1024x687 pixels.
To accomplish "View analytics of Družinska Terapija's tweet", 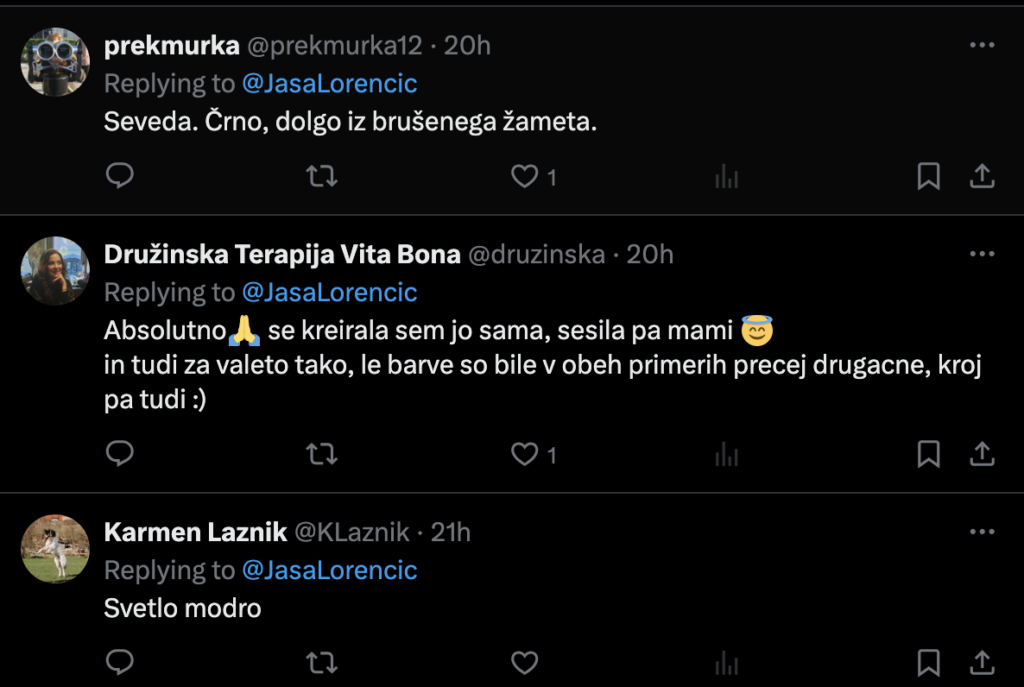I will [x=726, y=455].
